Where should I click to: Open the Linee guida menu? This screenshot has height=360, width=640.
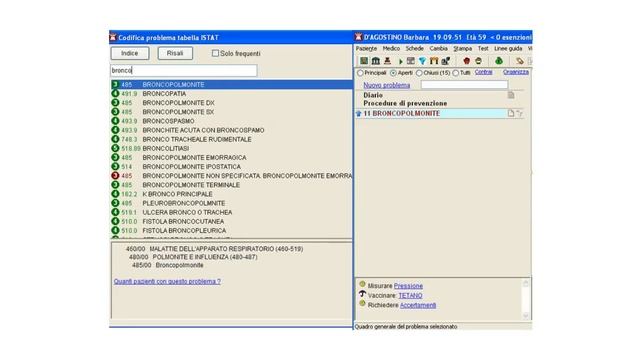click(x=508, y=49)
